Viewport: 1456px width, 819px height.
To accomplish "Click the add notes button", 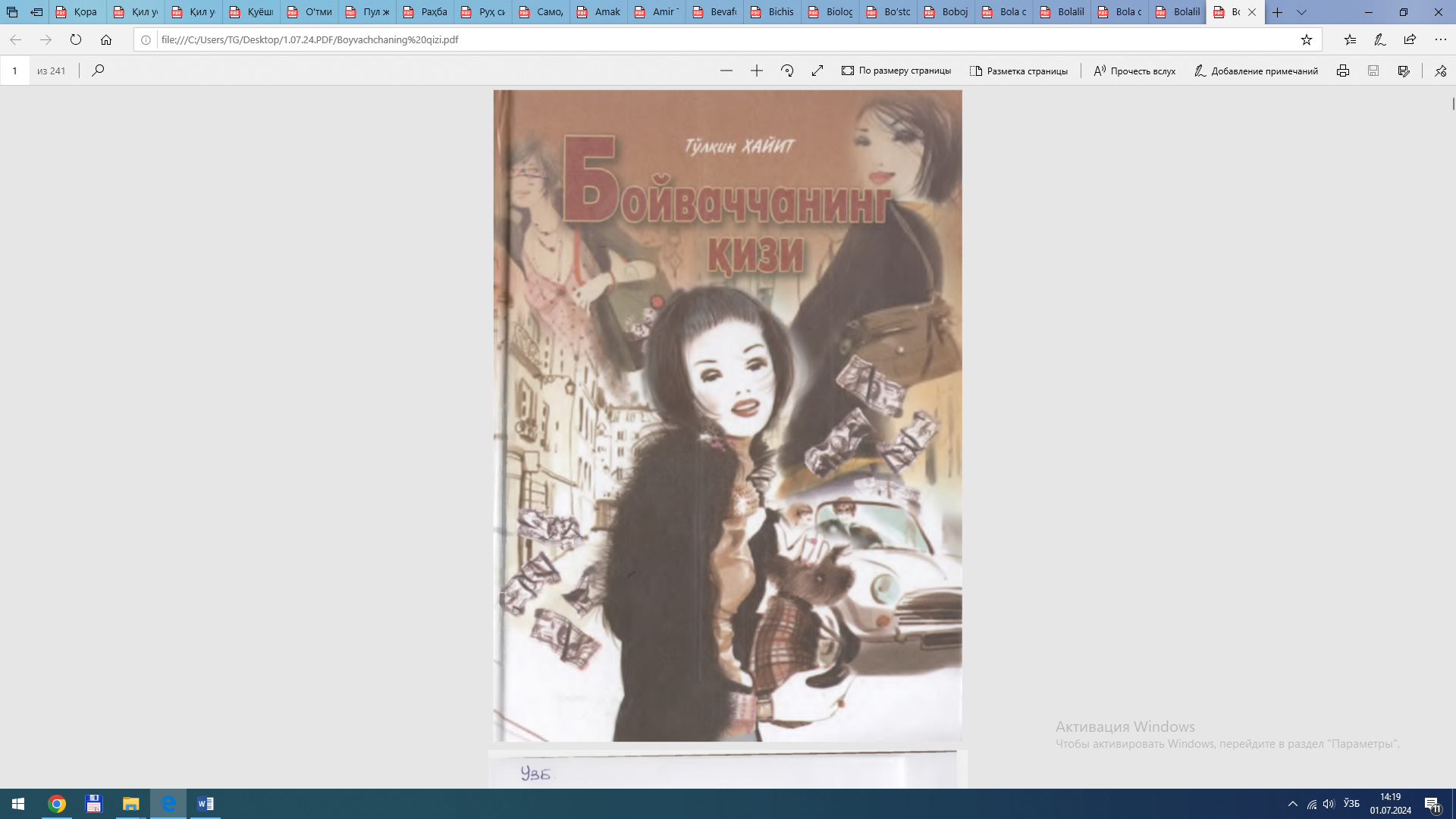I will (x=1256, y=71).
